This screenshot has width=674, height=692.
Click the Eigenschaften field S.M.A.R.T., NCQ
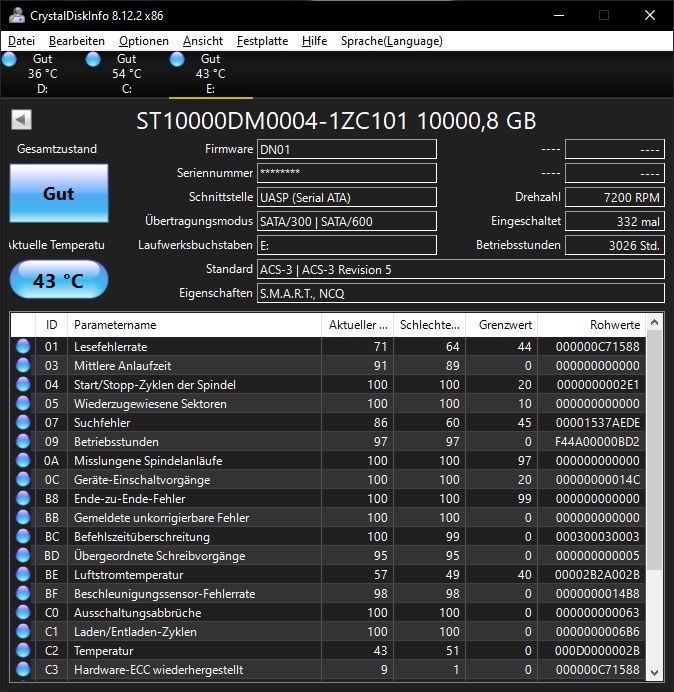pyautogui.click(x=461, y=293)
